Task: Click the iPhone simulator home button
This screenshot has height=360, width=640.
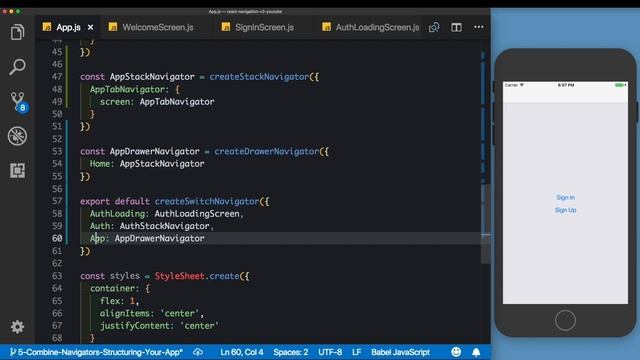Action: coord(565,320)
